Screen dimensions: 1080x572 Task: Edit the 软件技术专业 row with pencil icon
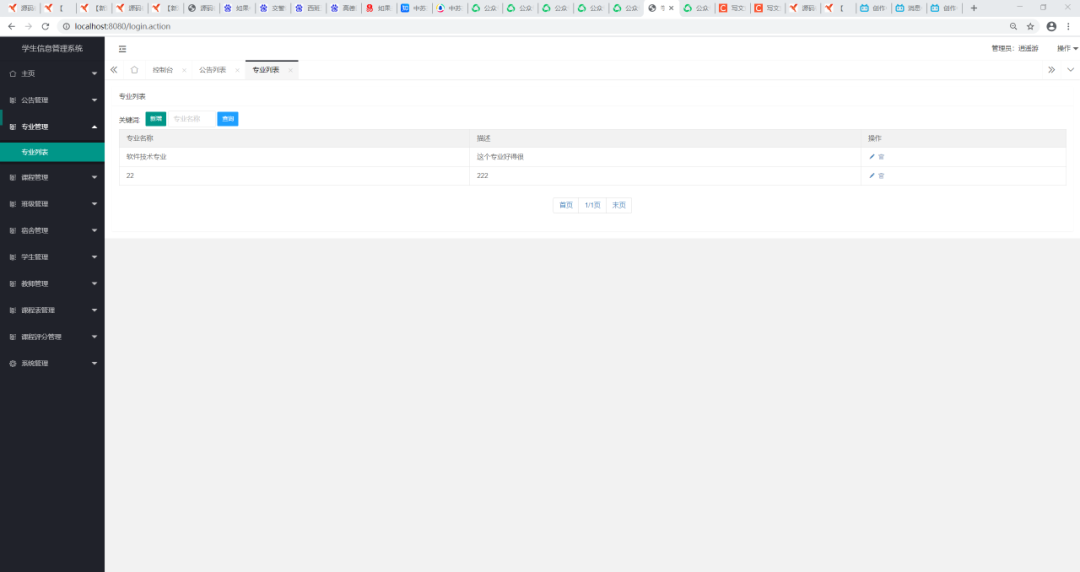tap(871, 157)
